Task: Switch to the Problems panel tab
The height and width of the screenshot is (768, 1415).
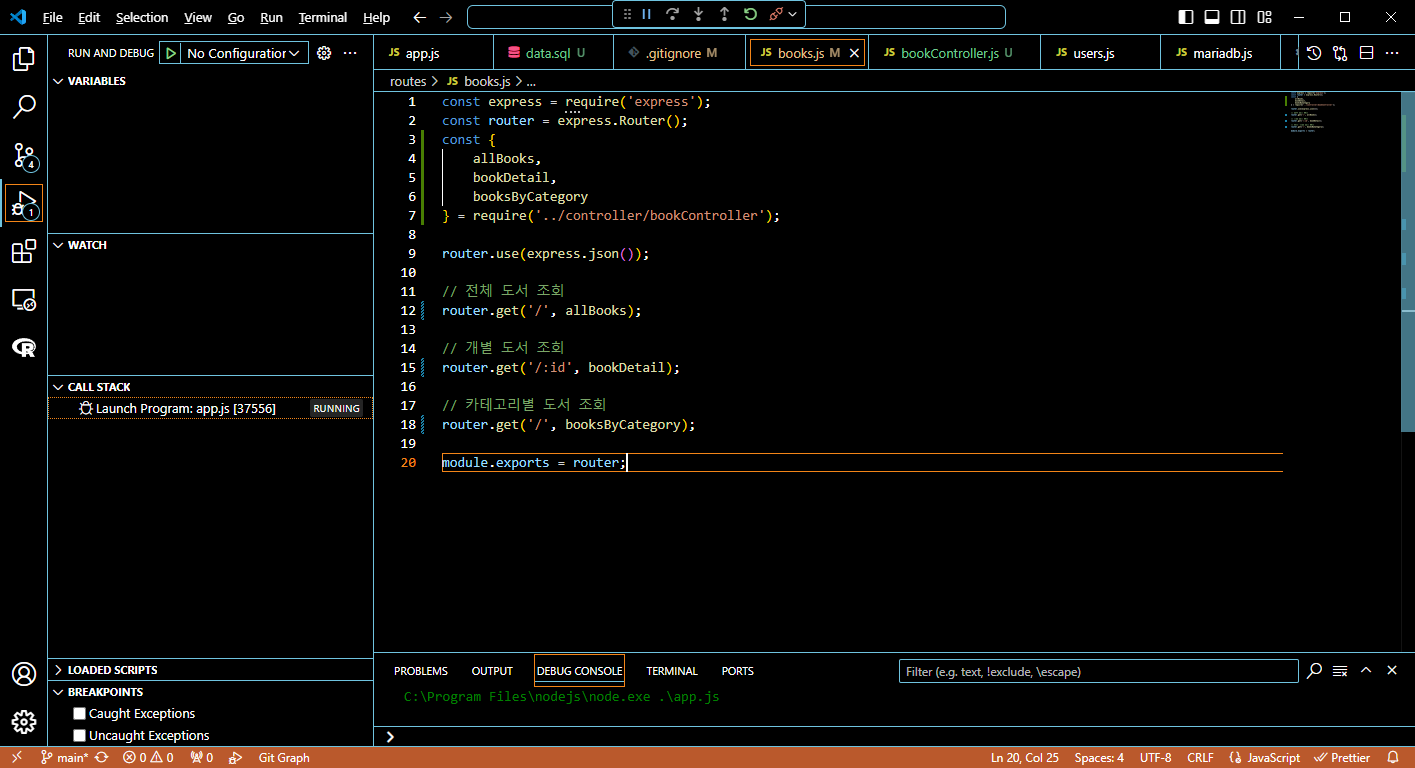Action: coord(421,671)
